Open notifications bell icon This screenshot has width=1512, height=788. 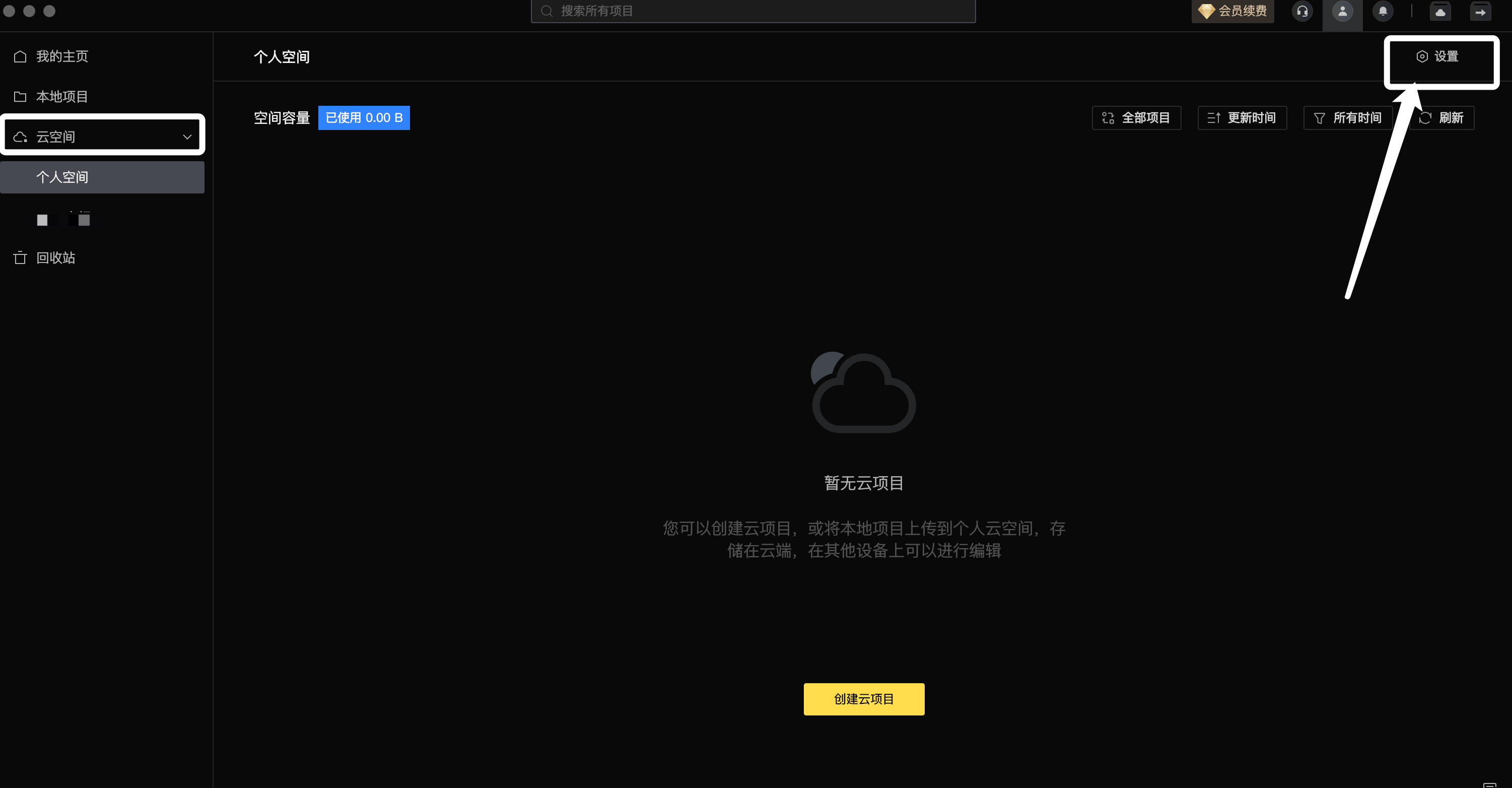tap(1382, 11)
